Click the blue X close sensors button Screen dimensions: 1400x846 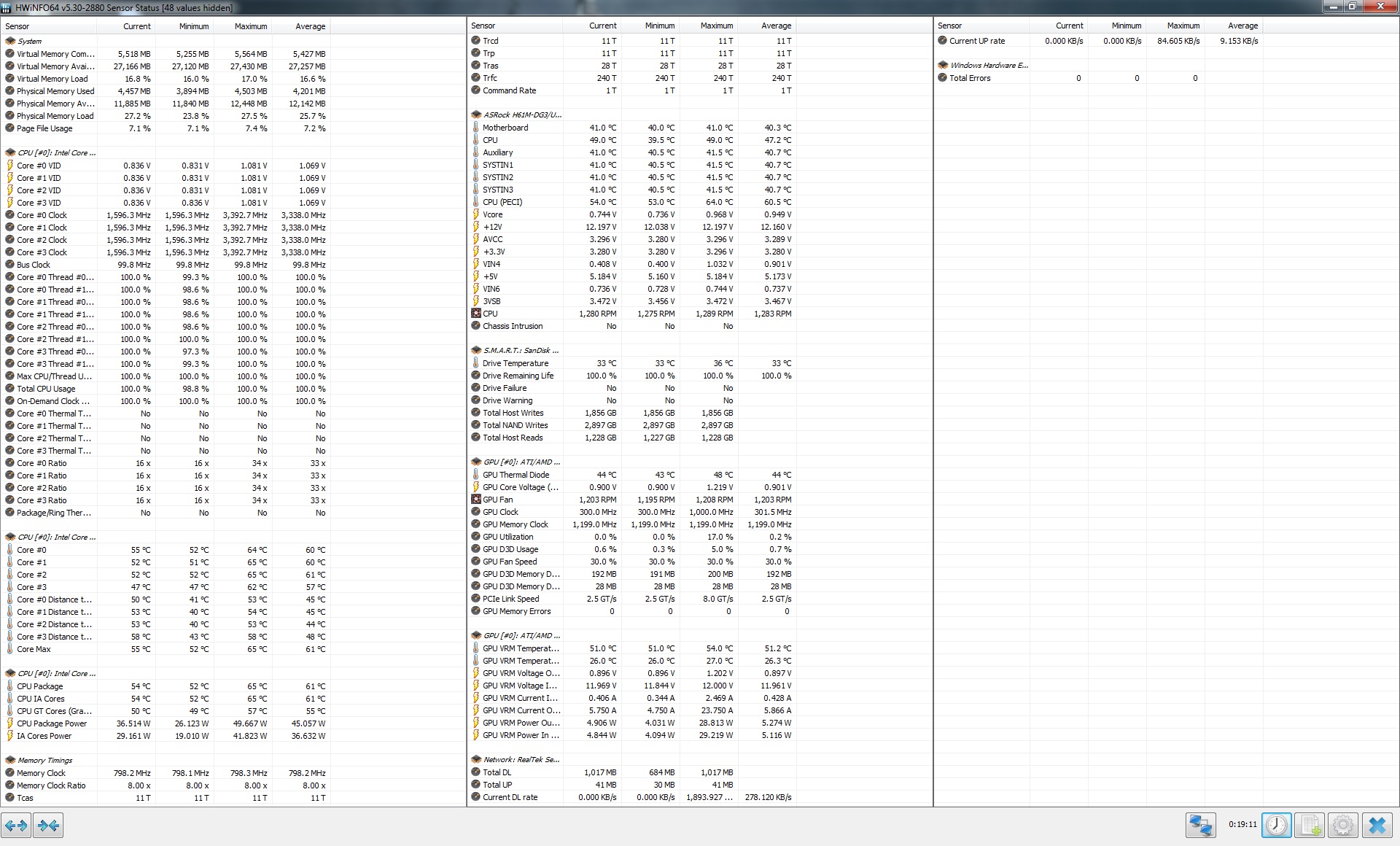pos(1377,826)
